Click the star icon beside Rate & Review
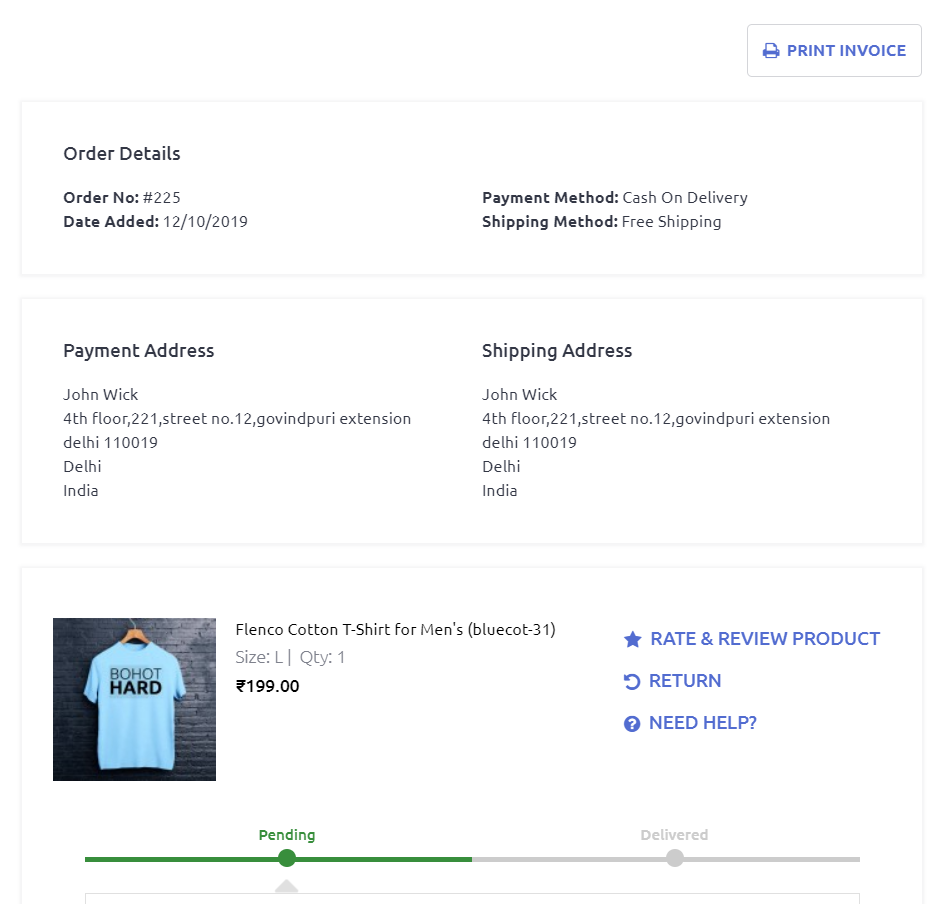Screen dimensions: 952x904 632,639
